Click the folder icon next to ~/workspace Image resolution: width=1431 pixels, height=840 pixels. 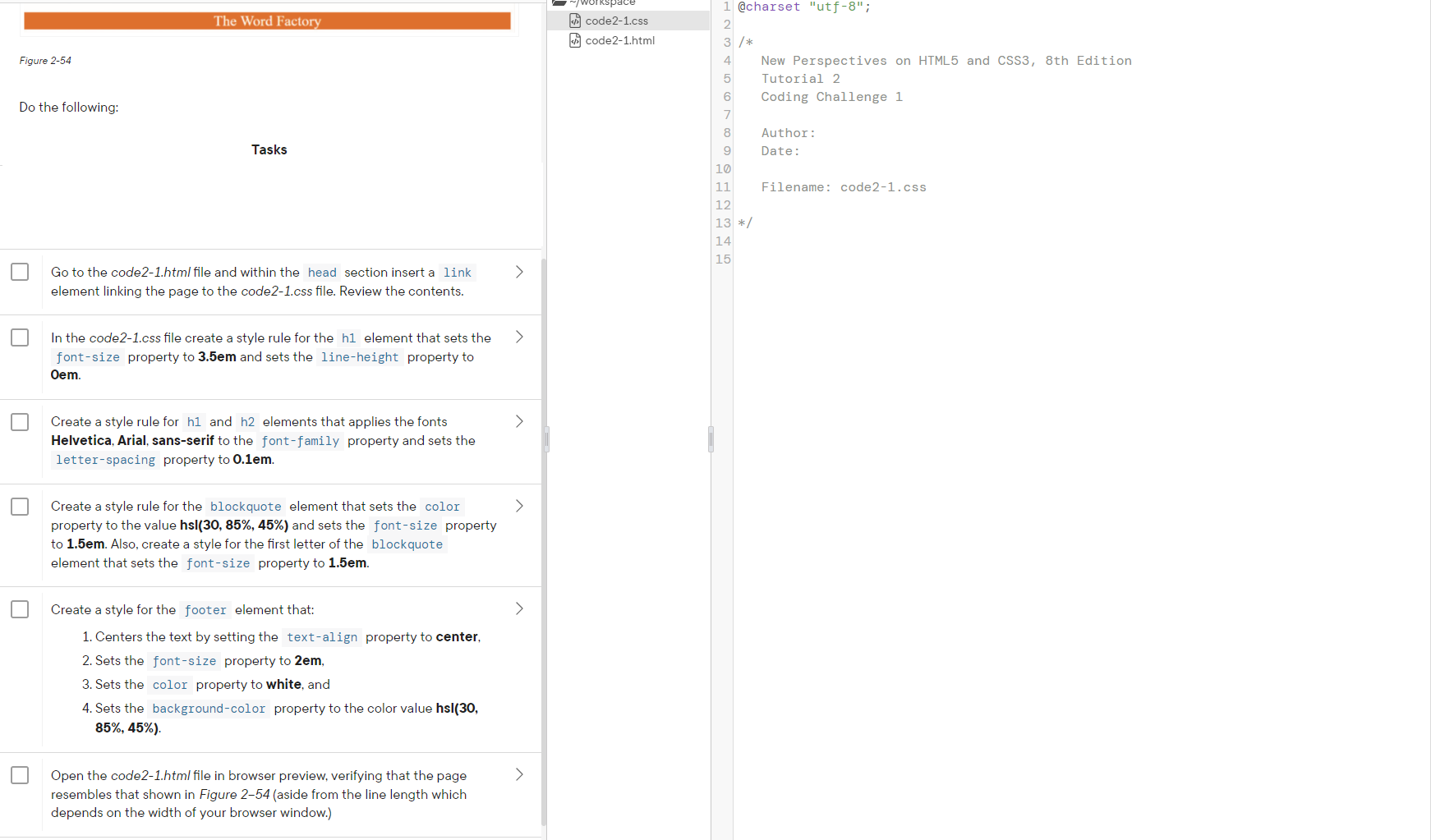560,2
